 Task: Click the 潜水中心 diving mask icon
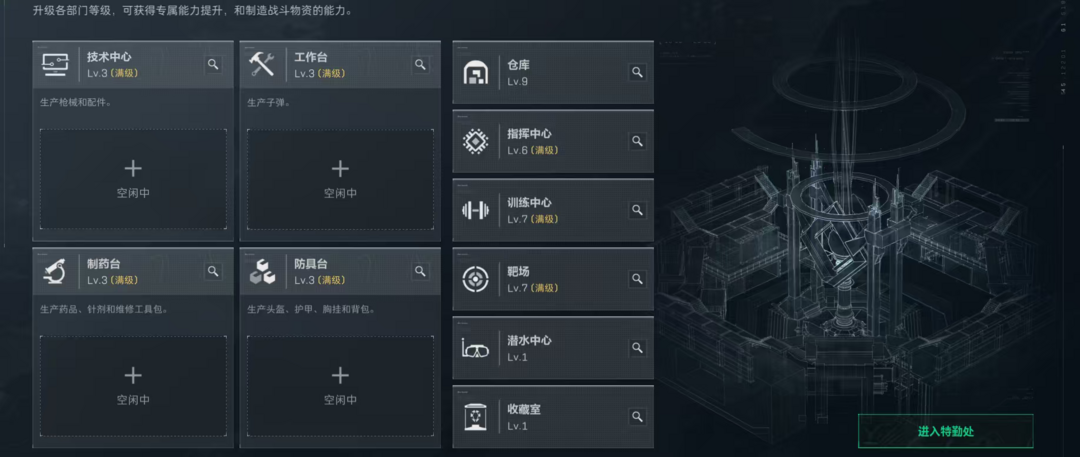tap(475, 348)
